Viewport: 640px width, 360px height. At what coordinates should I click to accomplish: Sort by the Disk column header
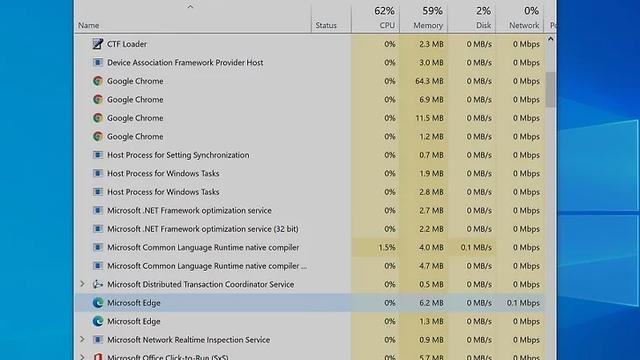point(471,17)
